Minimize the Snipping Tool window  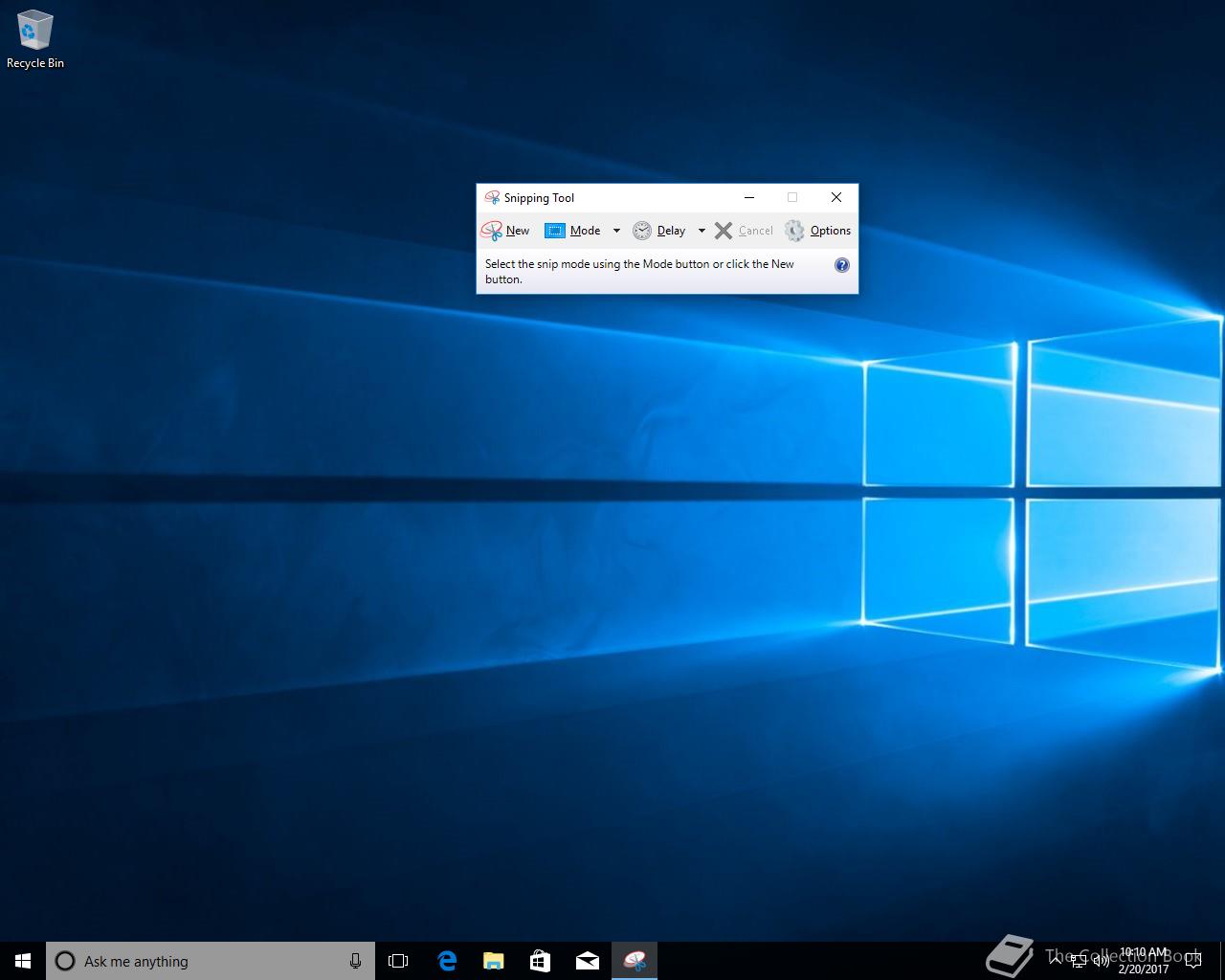(x=749, y=197)
